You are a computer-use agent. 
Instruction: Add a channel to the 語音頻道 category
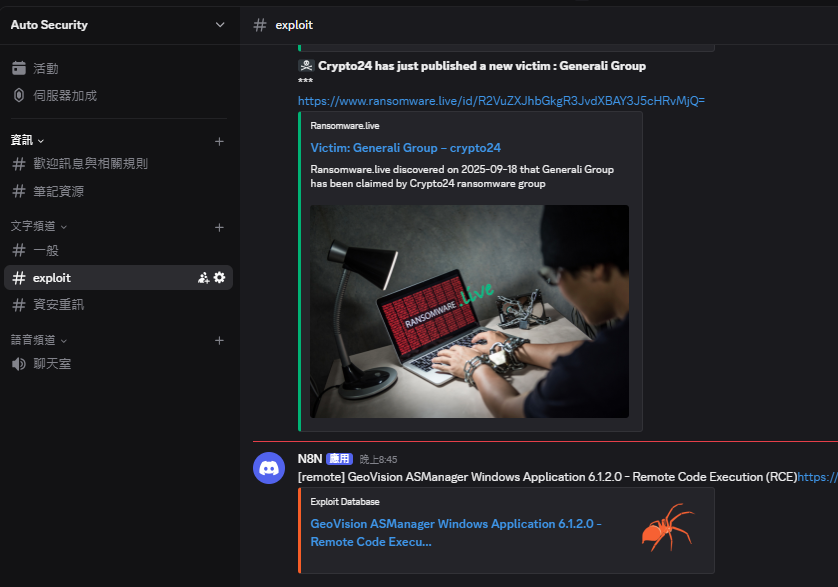pos(219,341)
